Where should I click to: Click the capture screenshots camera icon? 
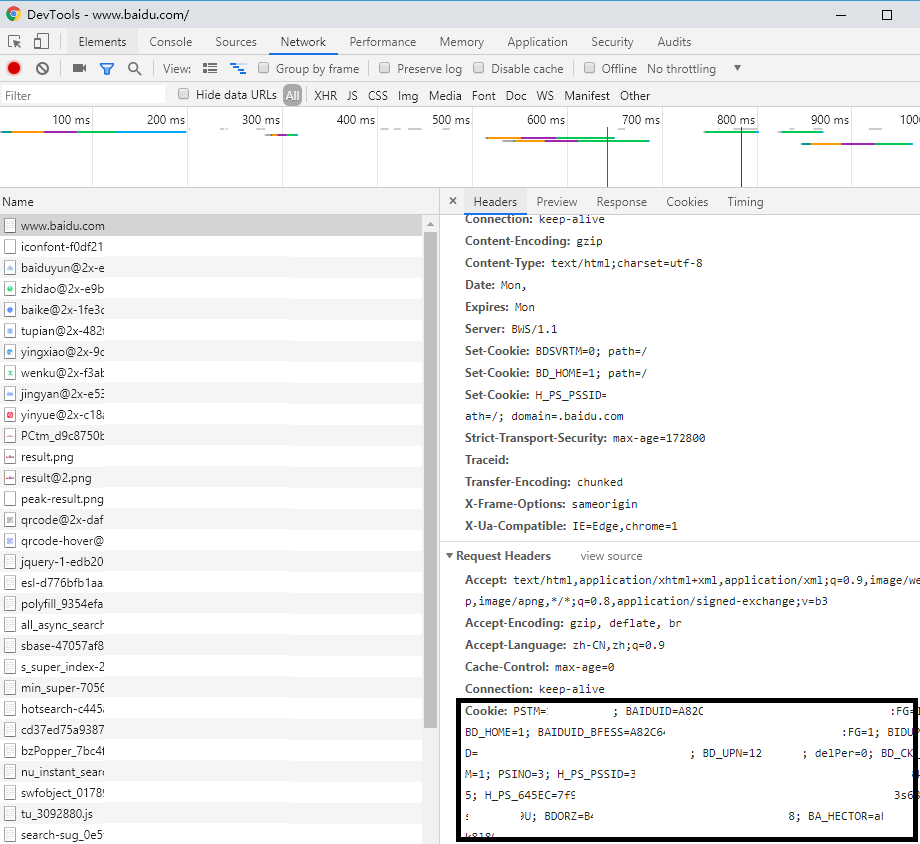[x=79, y=69]
